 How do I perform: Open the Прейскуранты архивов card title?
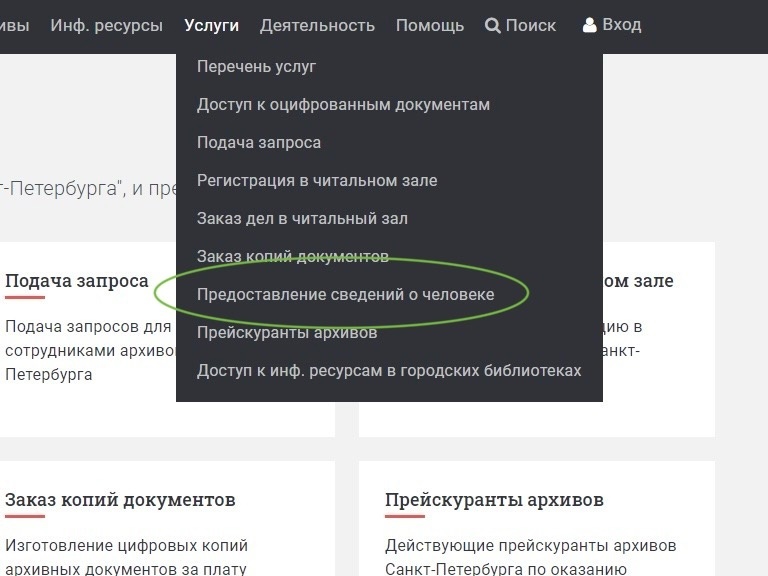494,499
